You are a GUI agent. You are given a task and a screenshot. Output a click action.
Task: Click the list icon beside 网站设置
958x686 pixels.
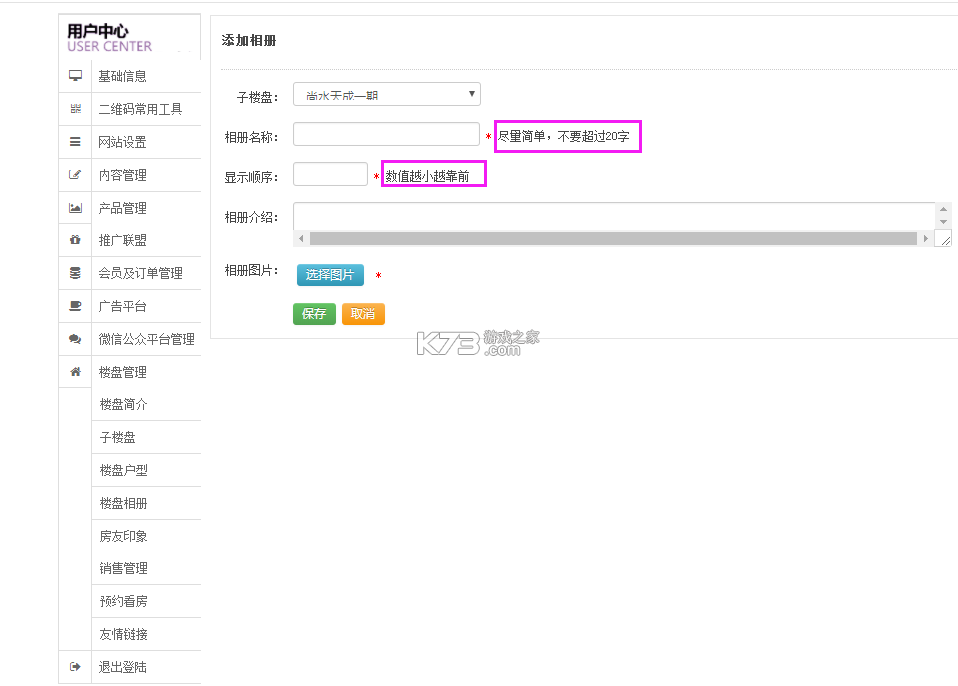point(75,142)
